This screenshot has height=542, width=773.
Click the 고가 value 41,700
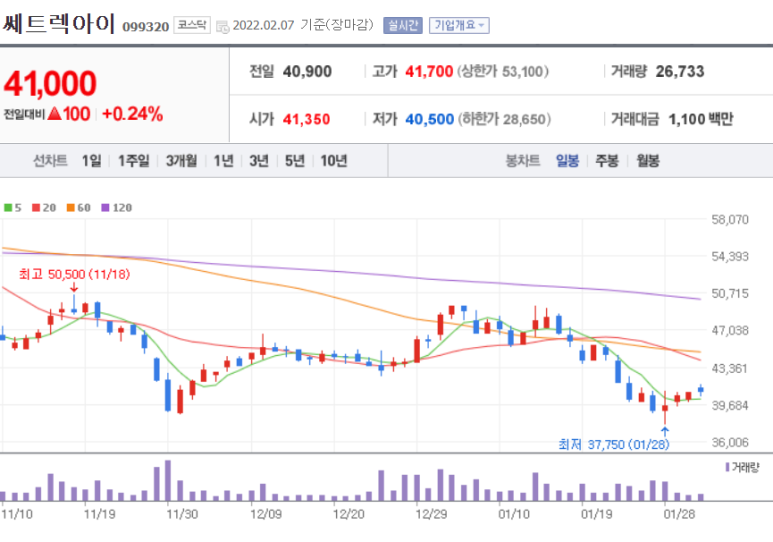(x=429, y=72)
